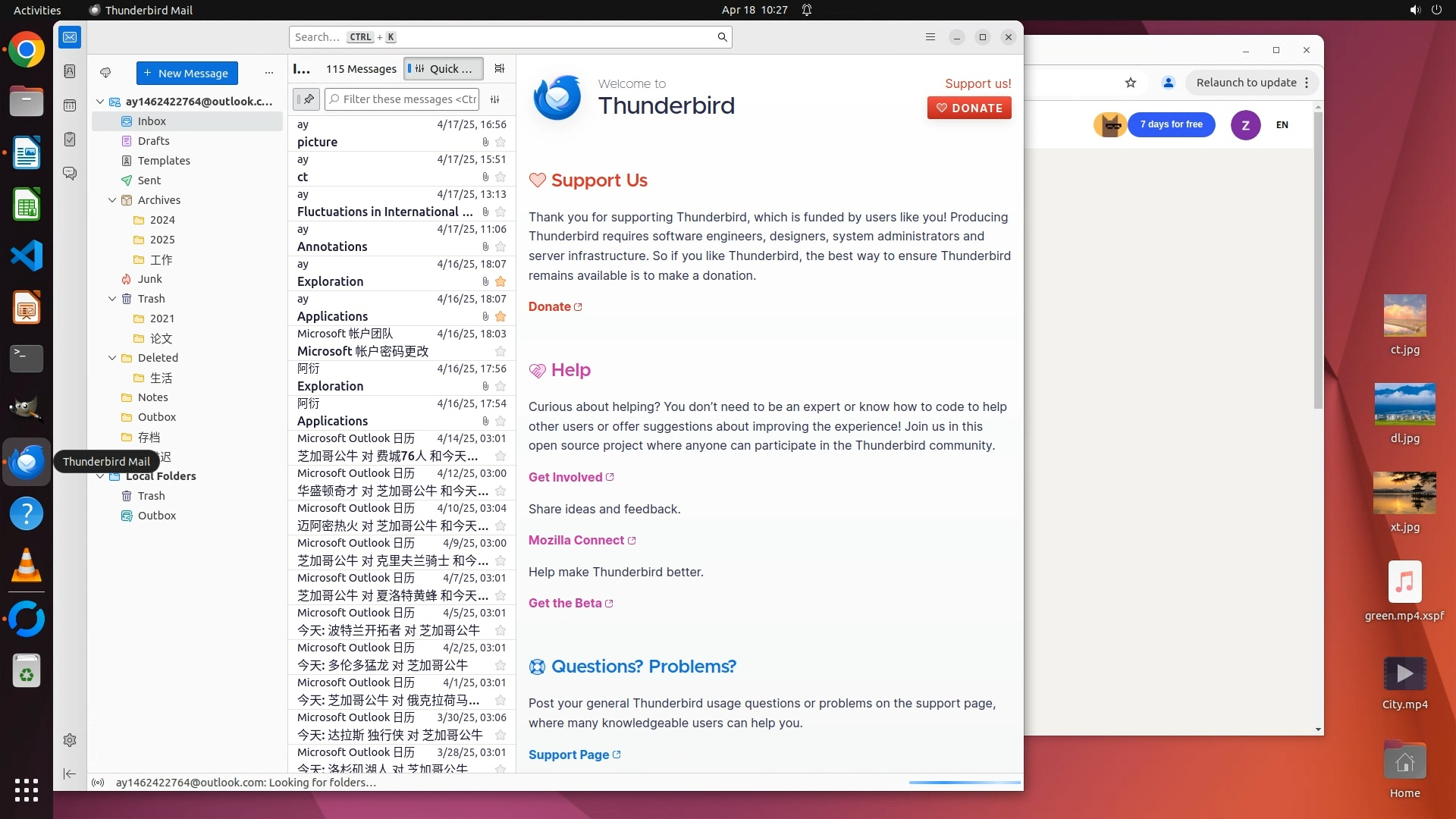Click the New Message button

[x=187, y=73]
